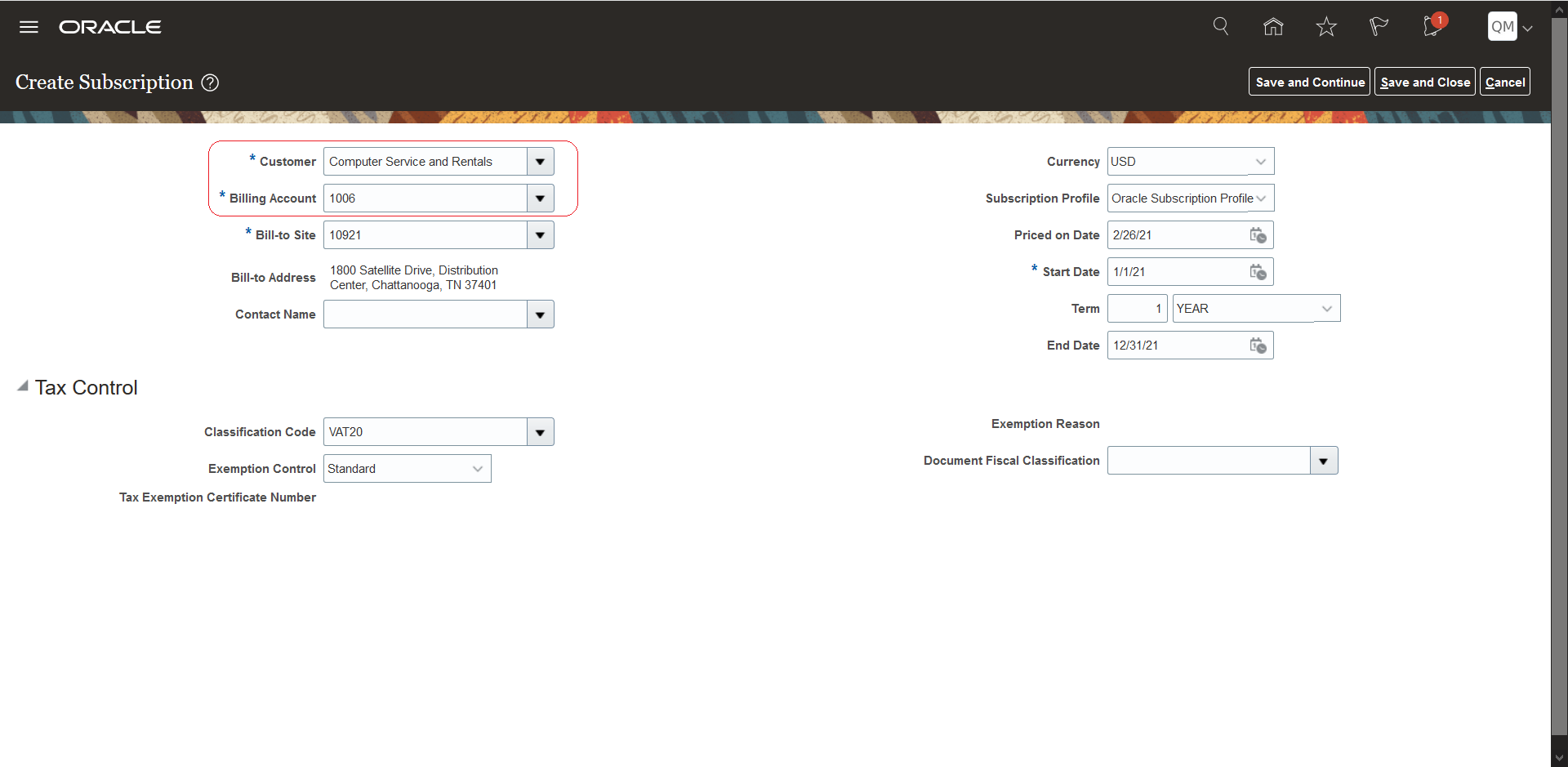This screenshot has width=1568, height=767.
Task: Open the Currency USD dropdown
Action: click(1191, 162)
